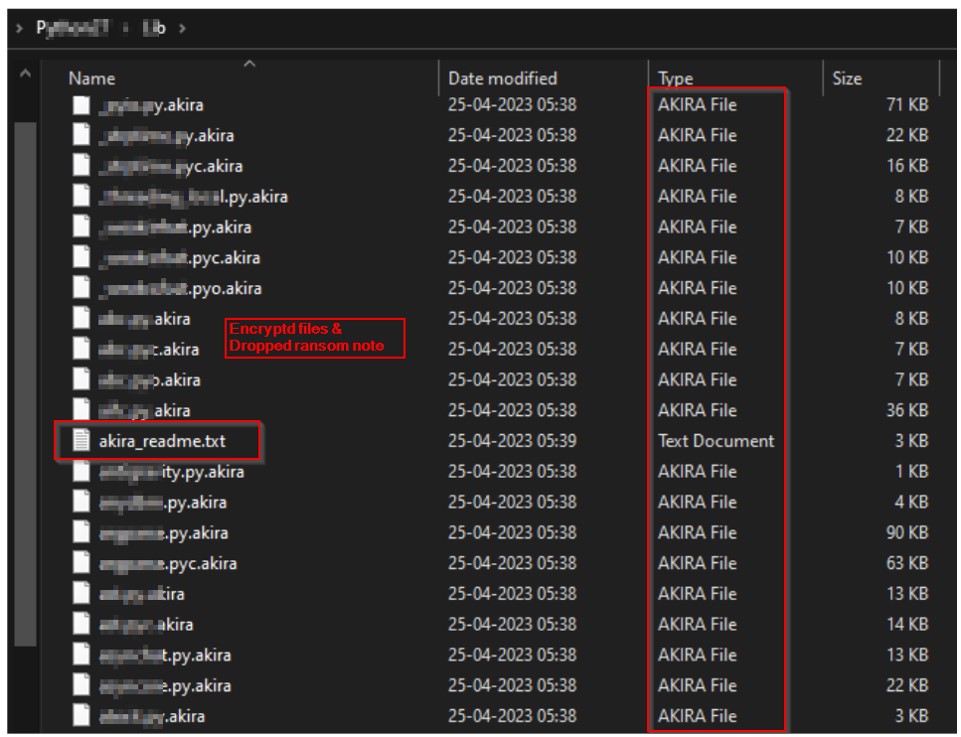Select file icon in the 63 KB row
Screen dimensions: 961x737
coord(82,563)
